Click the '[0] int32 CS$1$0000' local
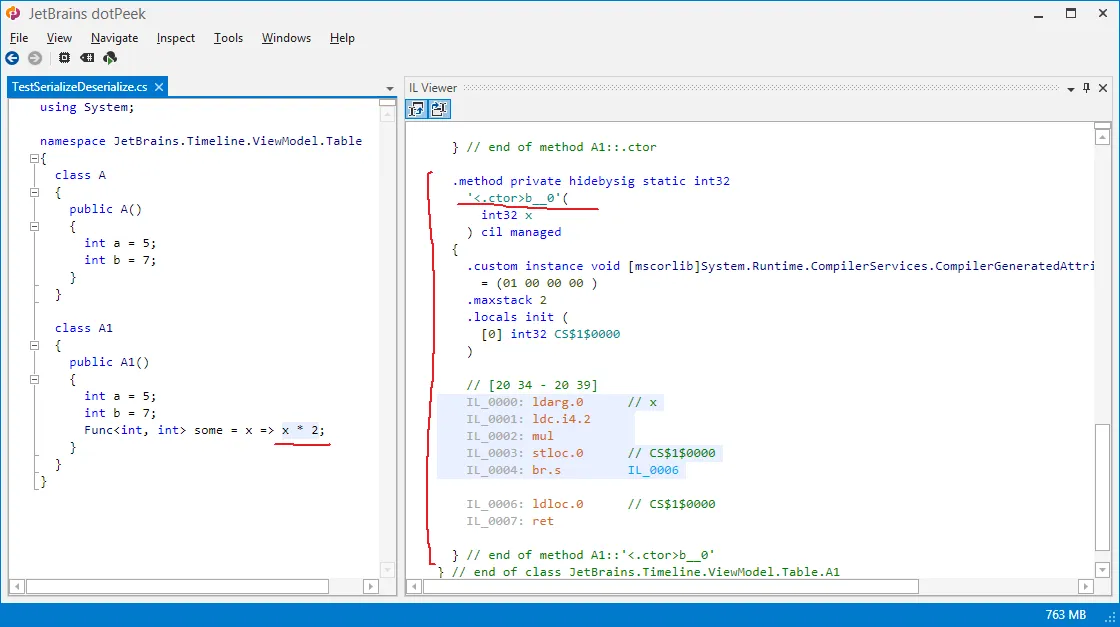 click(551, 334)
